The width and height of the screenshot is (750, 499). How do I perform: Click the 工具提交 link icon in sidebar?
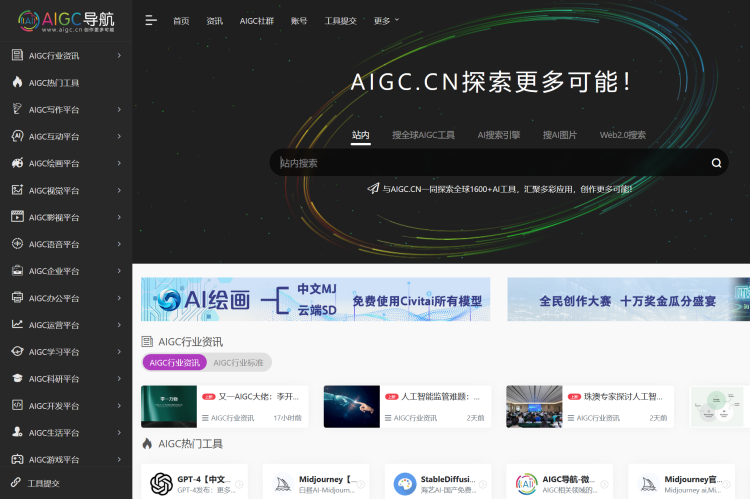(16, 483)
